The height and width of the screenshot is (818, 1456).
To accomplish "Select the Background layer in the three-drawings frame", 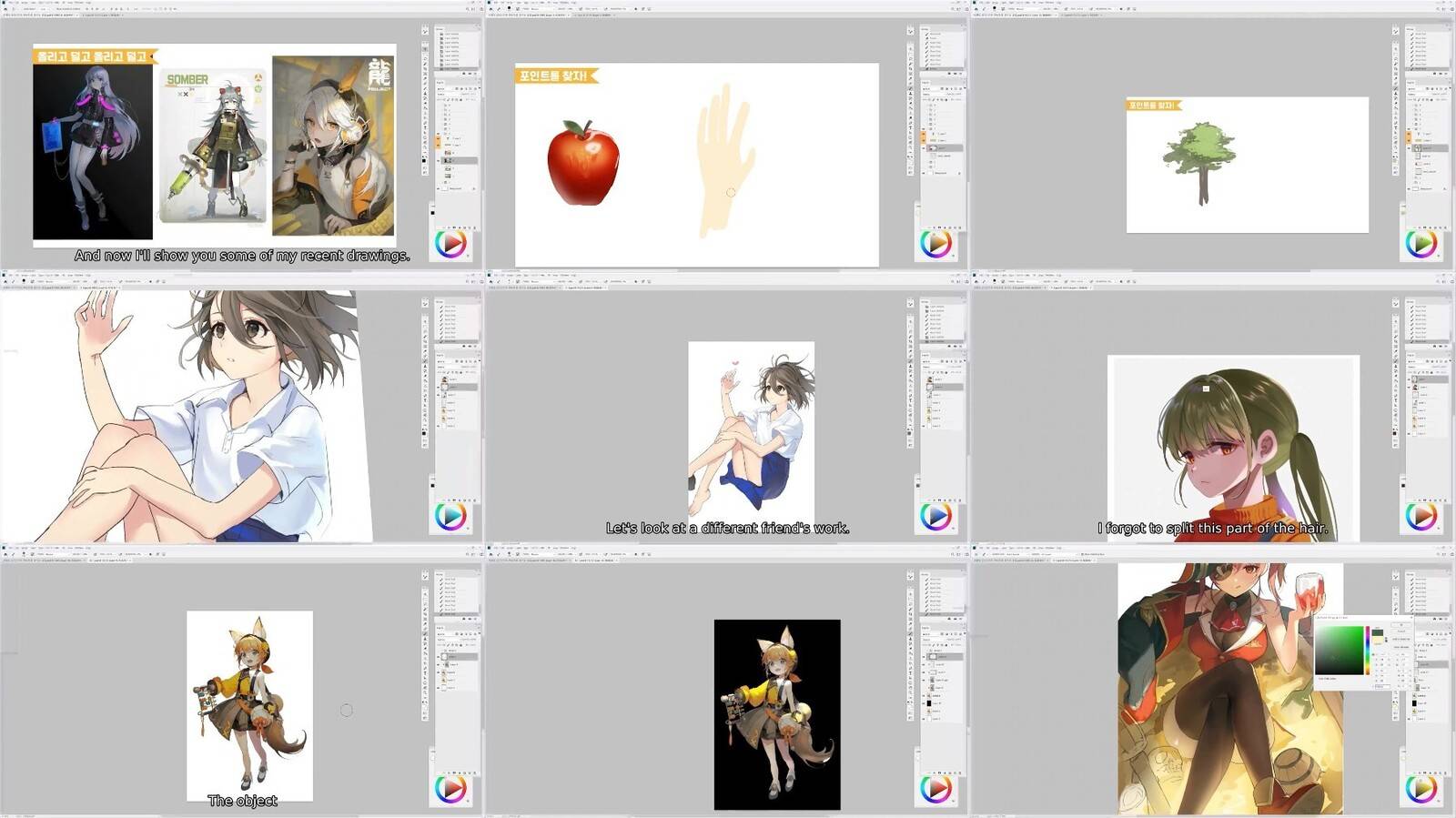I will point(459,188).
